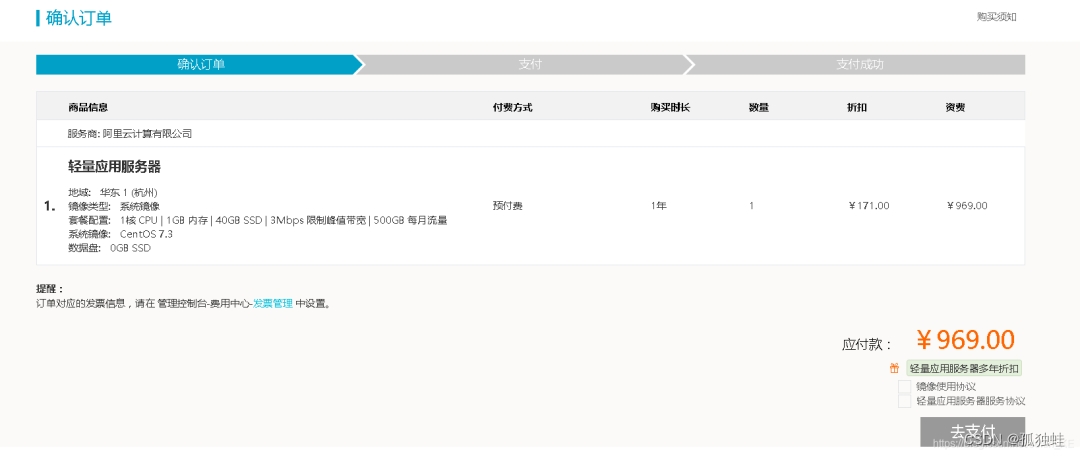Click the 购买时长 column header
1080x456 pixels.
pos(670,107)
